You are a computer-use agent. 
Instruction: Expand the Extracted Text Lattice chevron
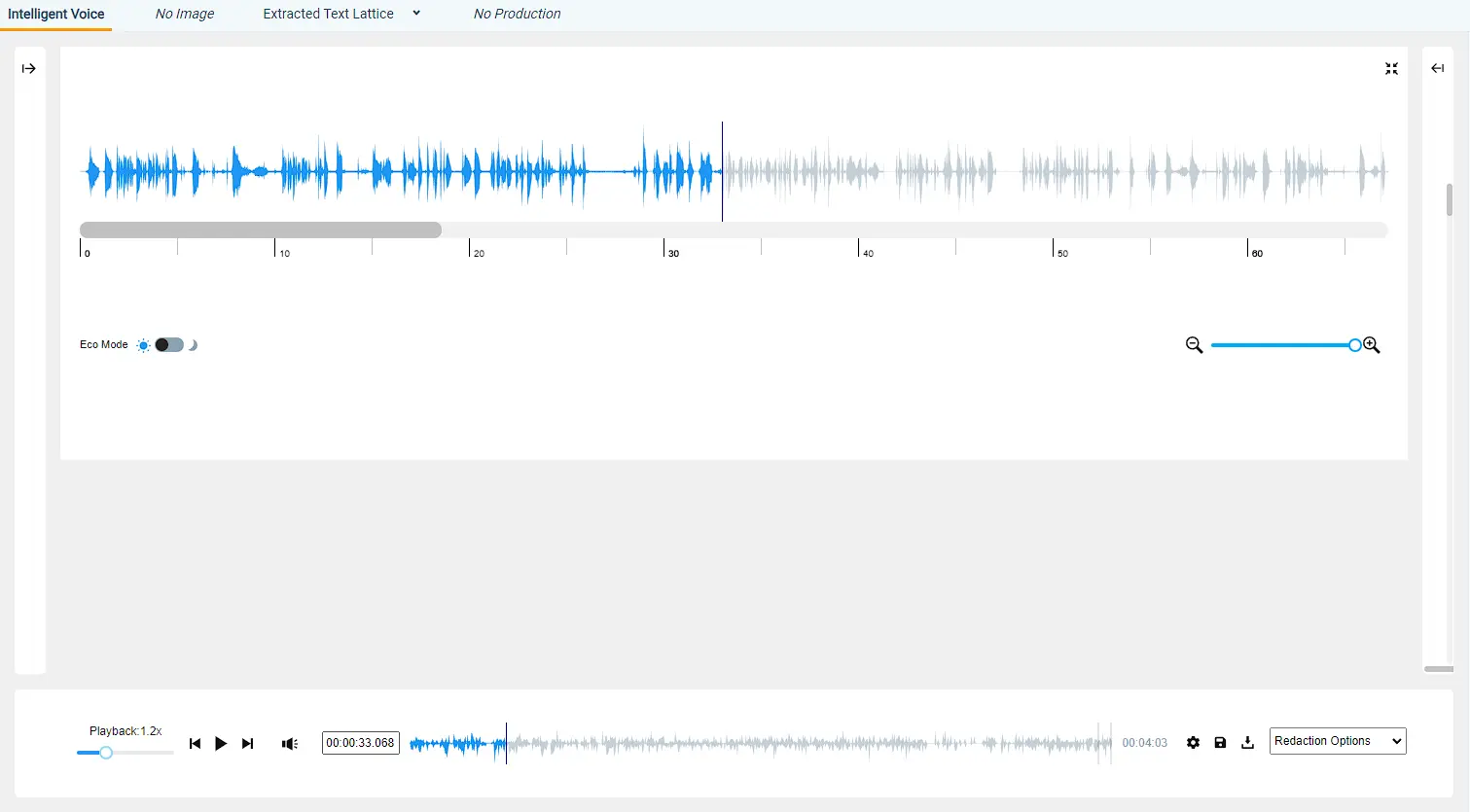click(x=416, y=14)
